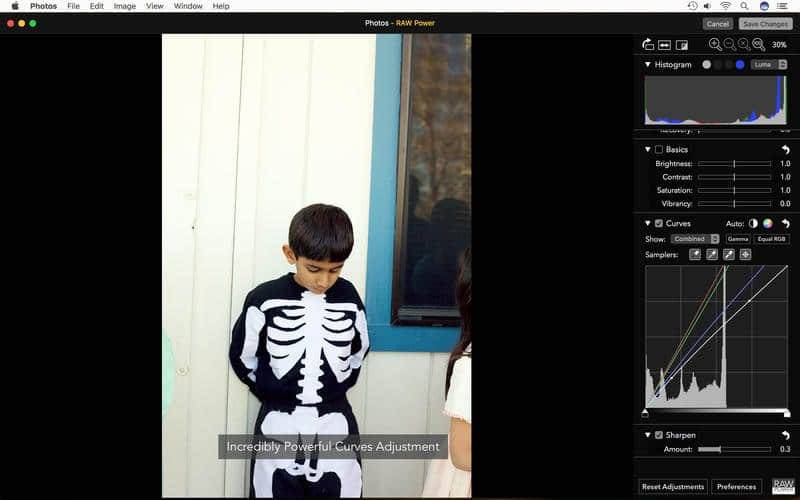Click the Save Changes button
Image resolution: width=800 pixels, height=500 pixels.
point(765,23)
